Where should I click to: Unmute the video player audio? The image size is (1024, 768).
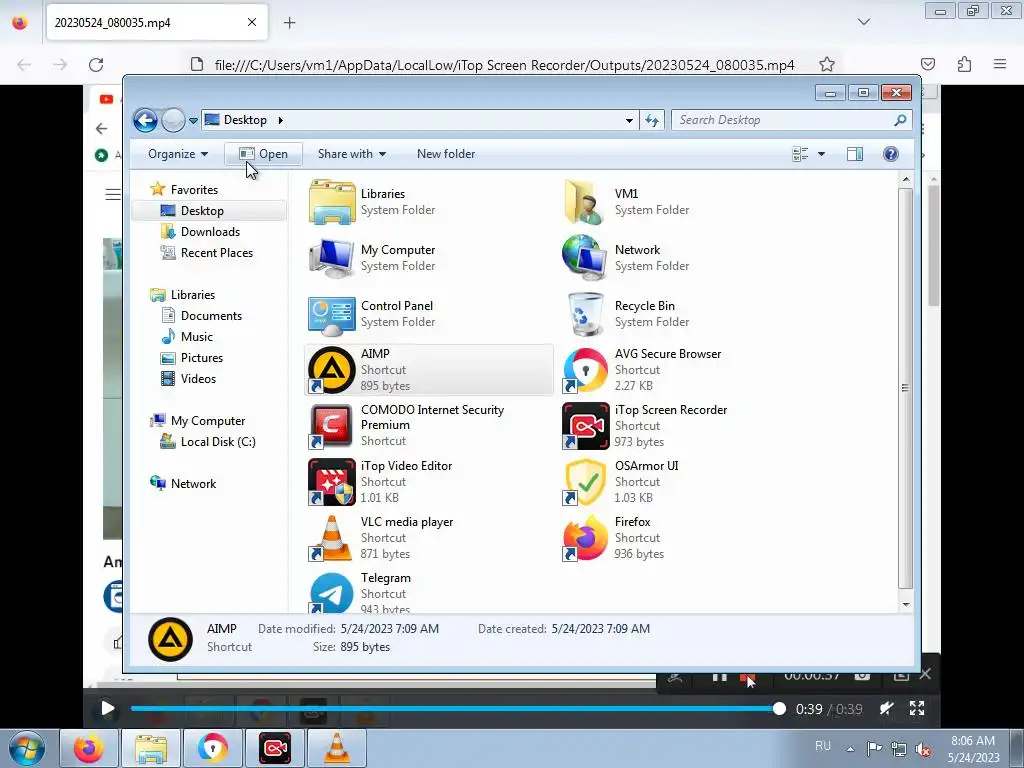click(886, 709)
